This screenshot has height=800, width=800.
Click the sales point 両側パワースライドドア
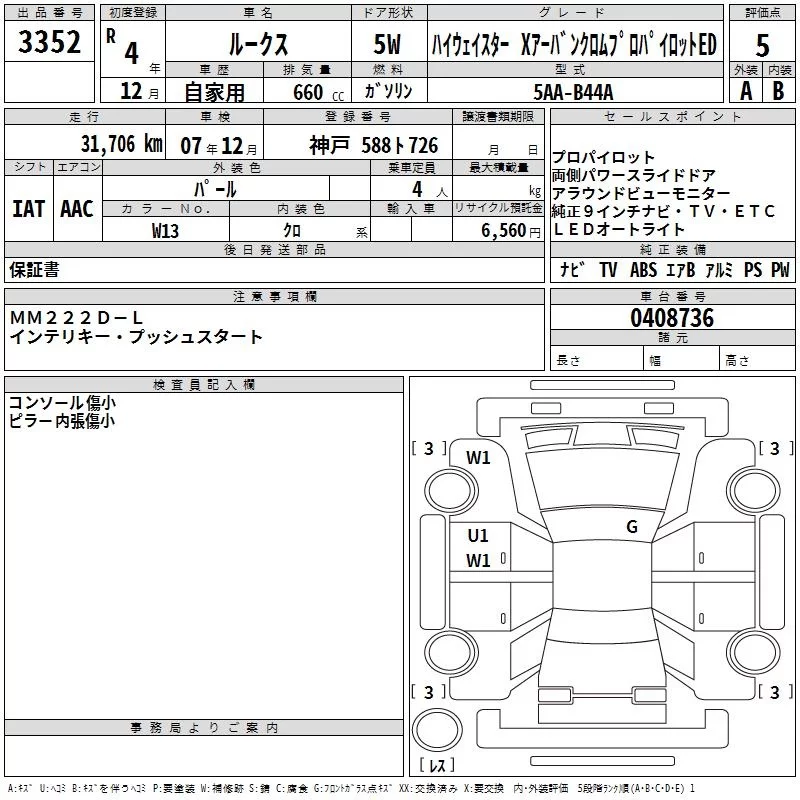[634, 175]
